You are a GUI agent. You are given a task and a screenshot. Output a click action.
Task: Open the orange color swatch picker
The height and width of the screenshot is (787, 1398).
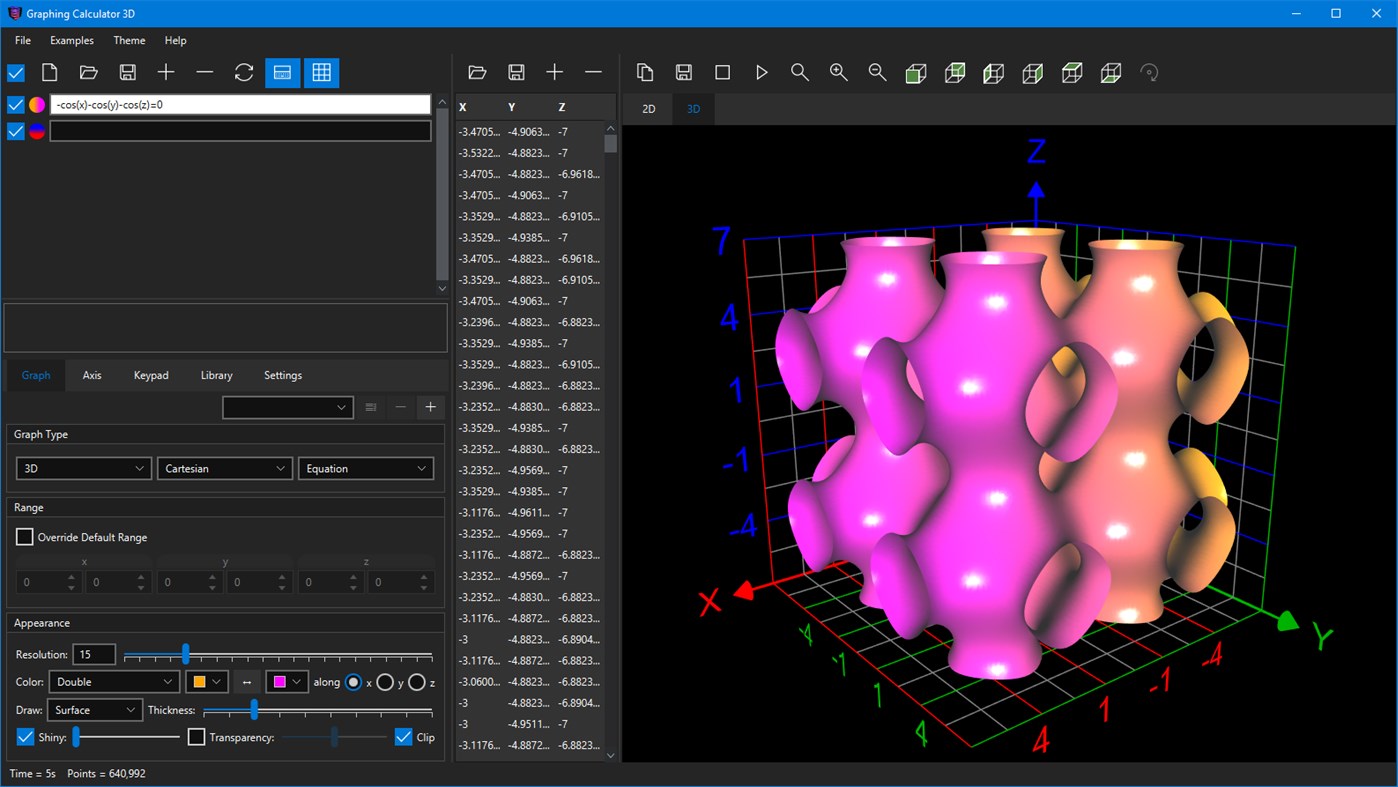pos(206,681)
